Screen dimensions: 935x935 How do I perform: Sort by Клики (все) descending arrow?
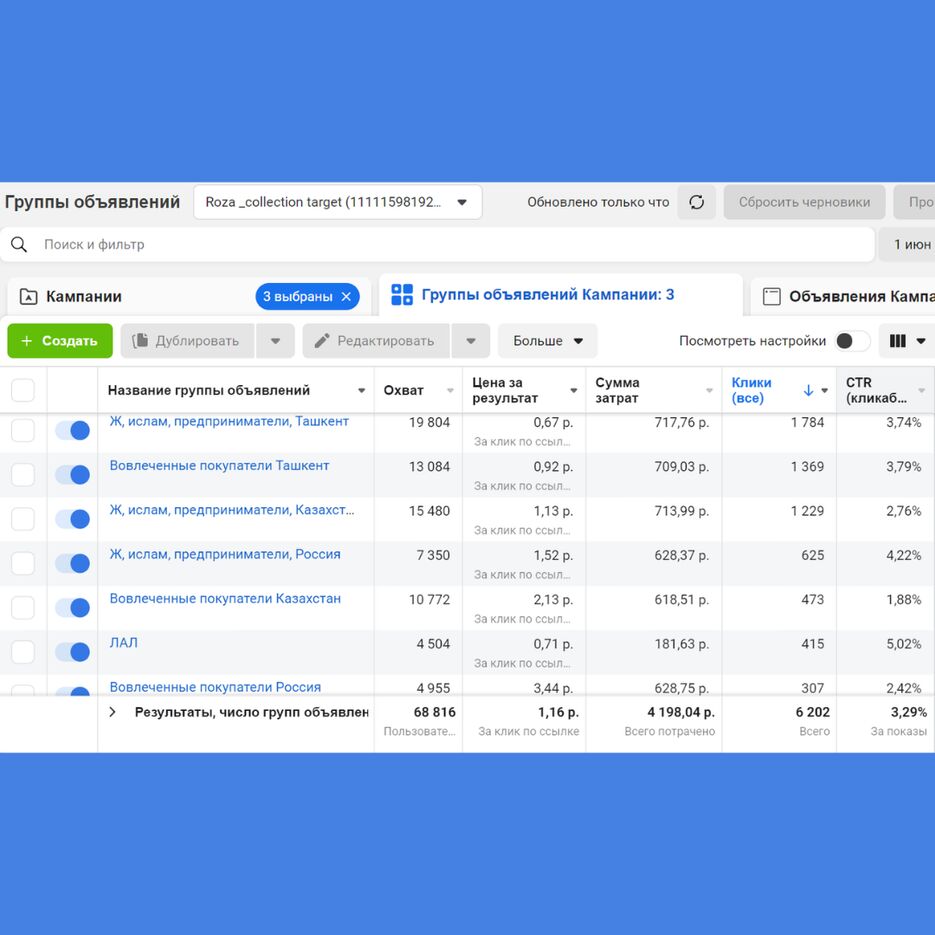pos(808,391)
